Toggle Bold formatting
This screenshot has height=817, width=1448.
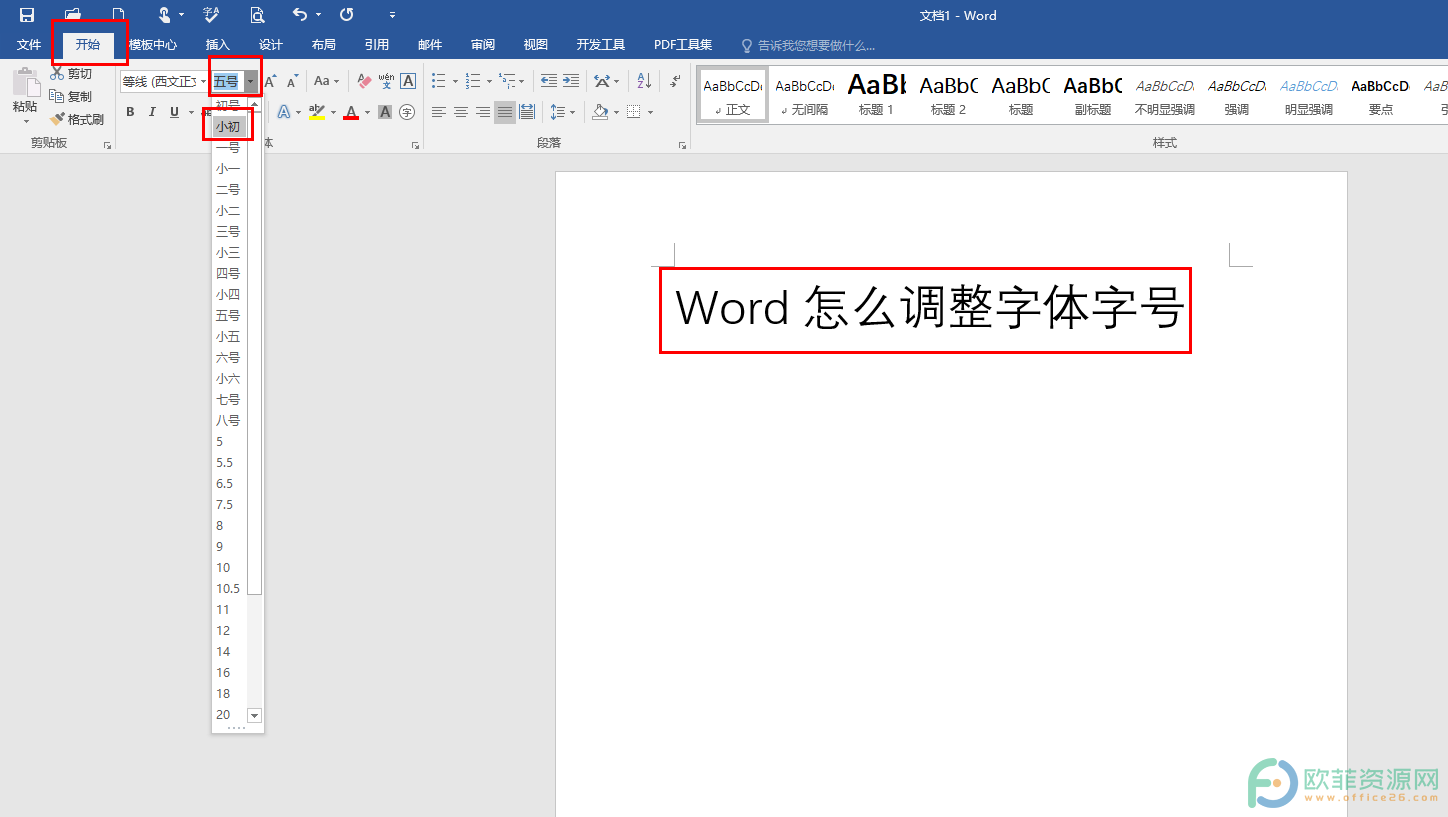point(130,112)
